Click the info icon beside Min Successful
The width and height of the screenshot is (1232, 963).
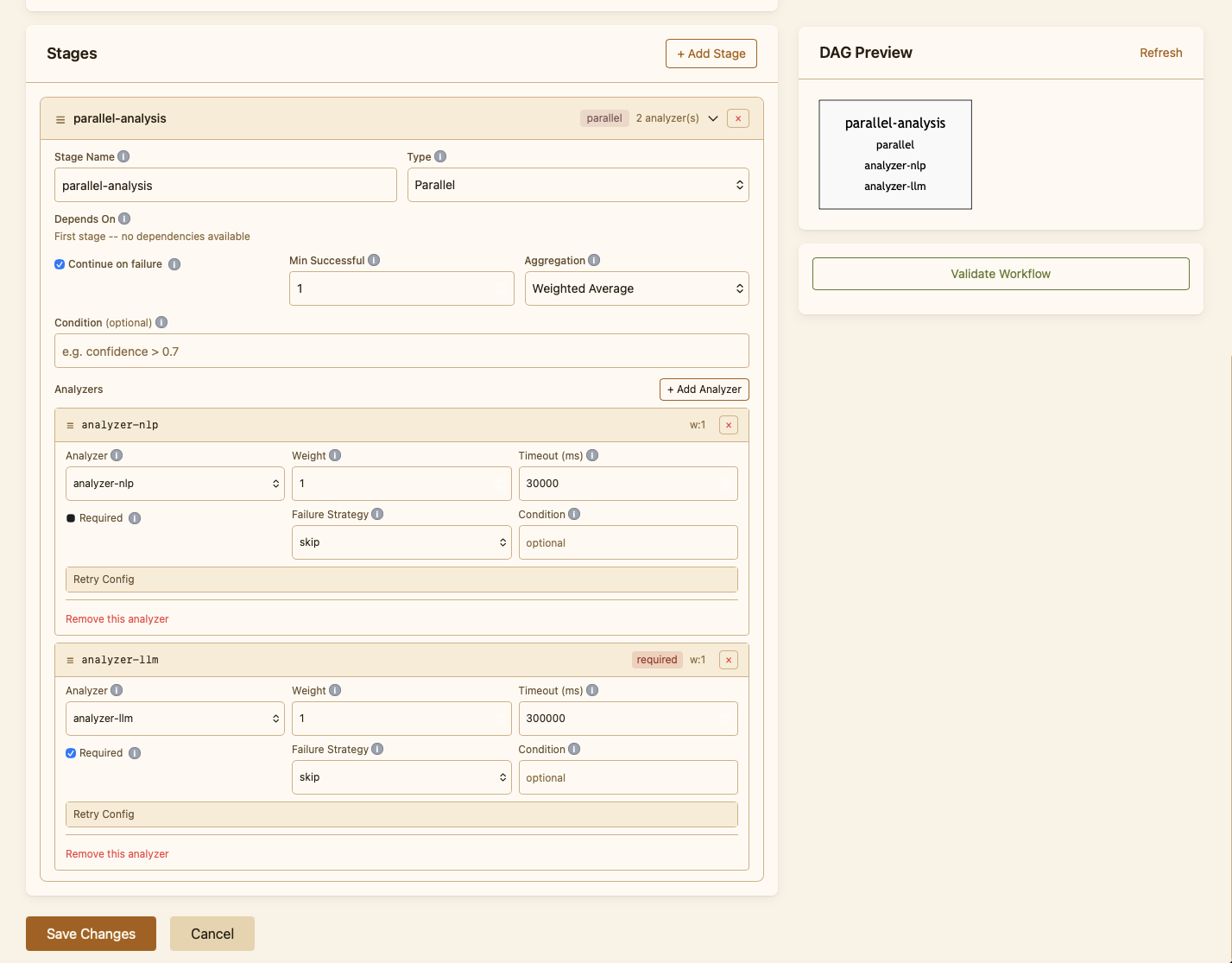coord(374,261)
